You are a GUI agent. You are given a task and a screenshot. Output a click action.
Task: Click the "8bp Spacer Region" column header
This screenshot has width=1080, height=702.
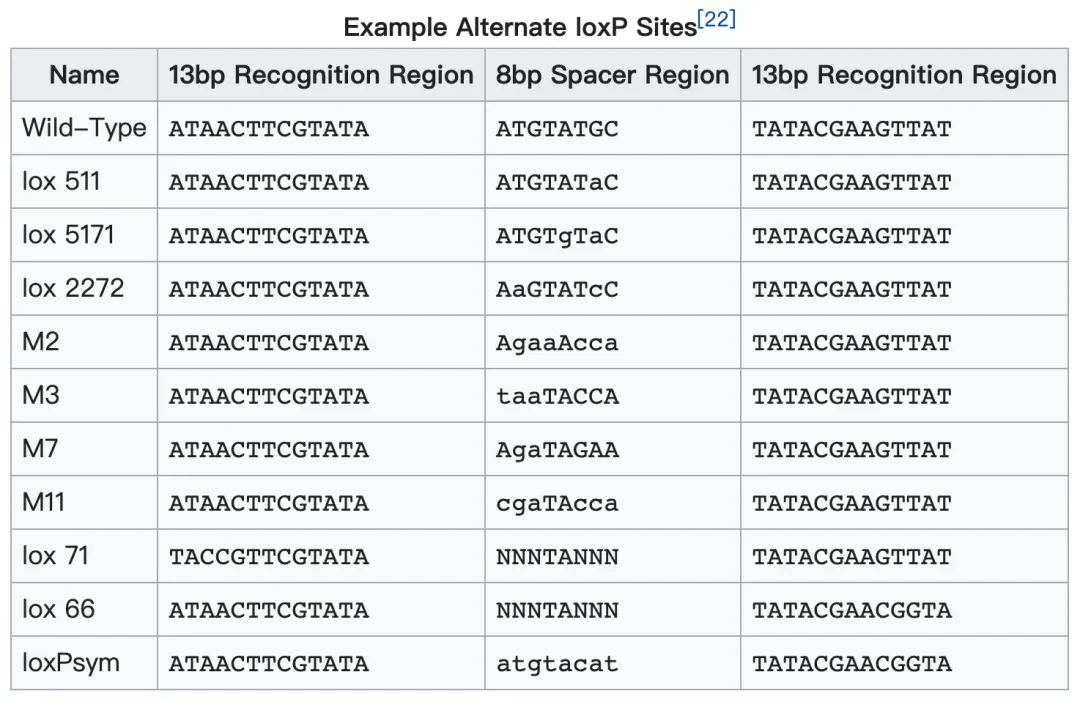pyautogui.click(x=612, y=75)
